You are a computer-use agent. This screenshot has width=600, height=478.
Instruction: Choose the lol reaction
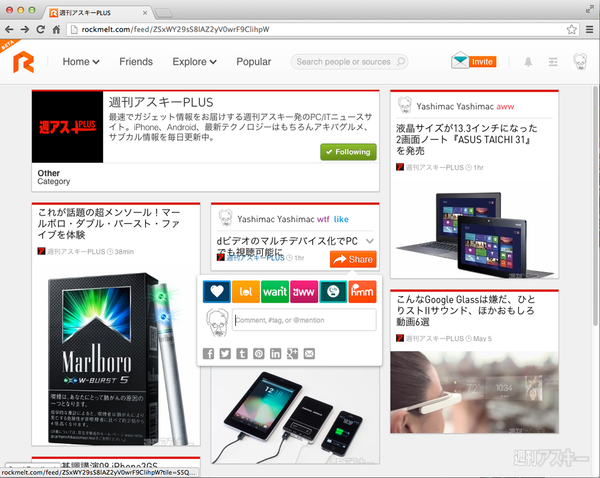(x=246, y=292)
